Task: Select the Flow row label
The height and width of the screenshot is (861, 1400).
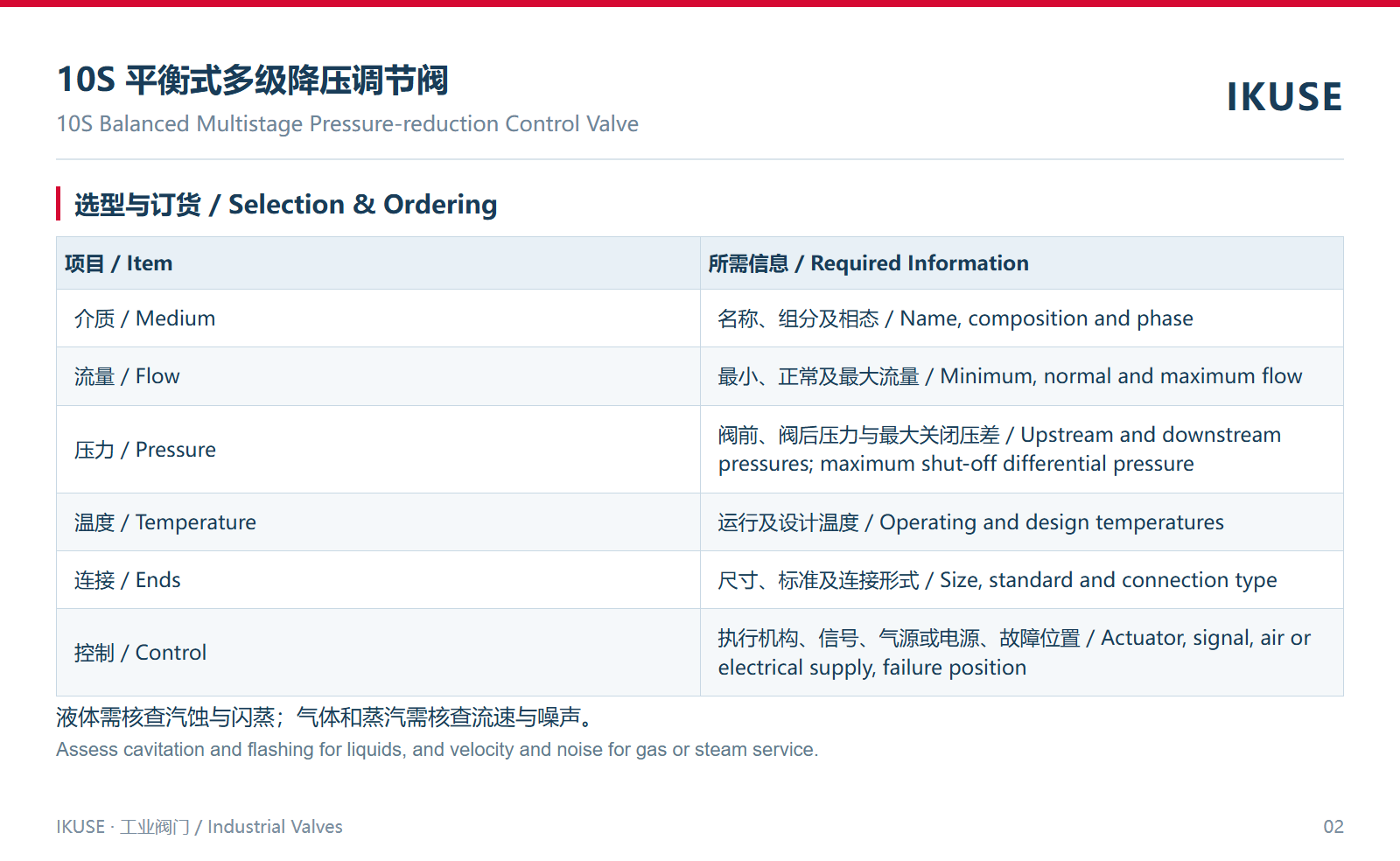Action: point(127,376)
